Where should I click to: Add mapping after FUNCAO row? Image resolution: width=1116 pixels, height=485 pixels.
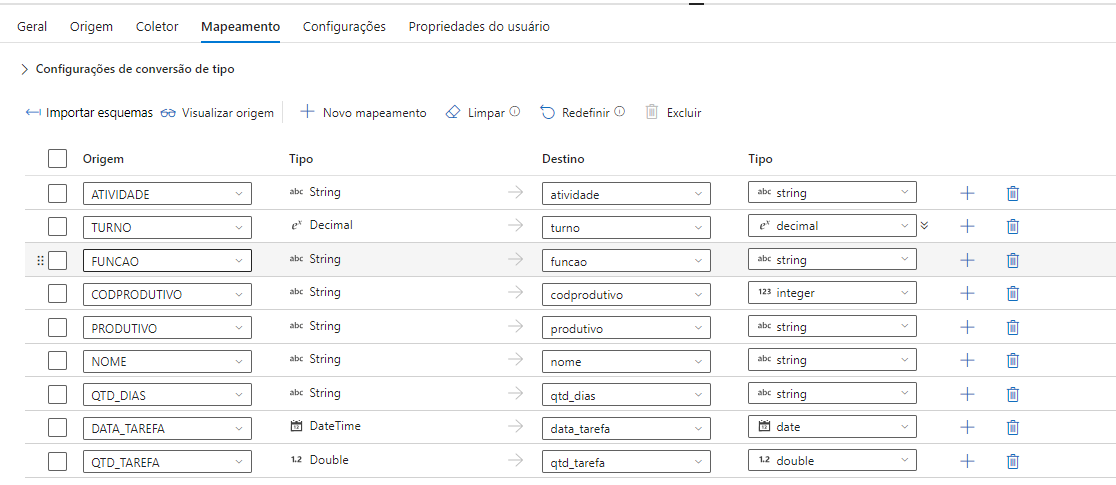point(967,260)
